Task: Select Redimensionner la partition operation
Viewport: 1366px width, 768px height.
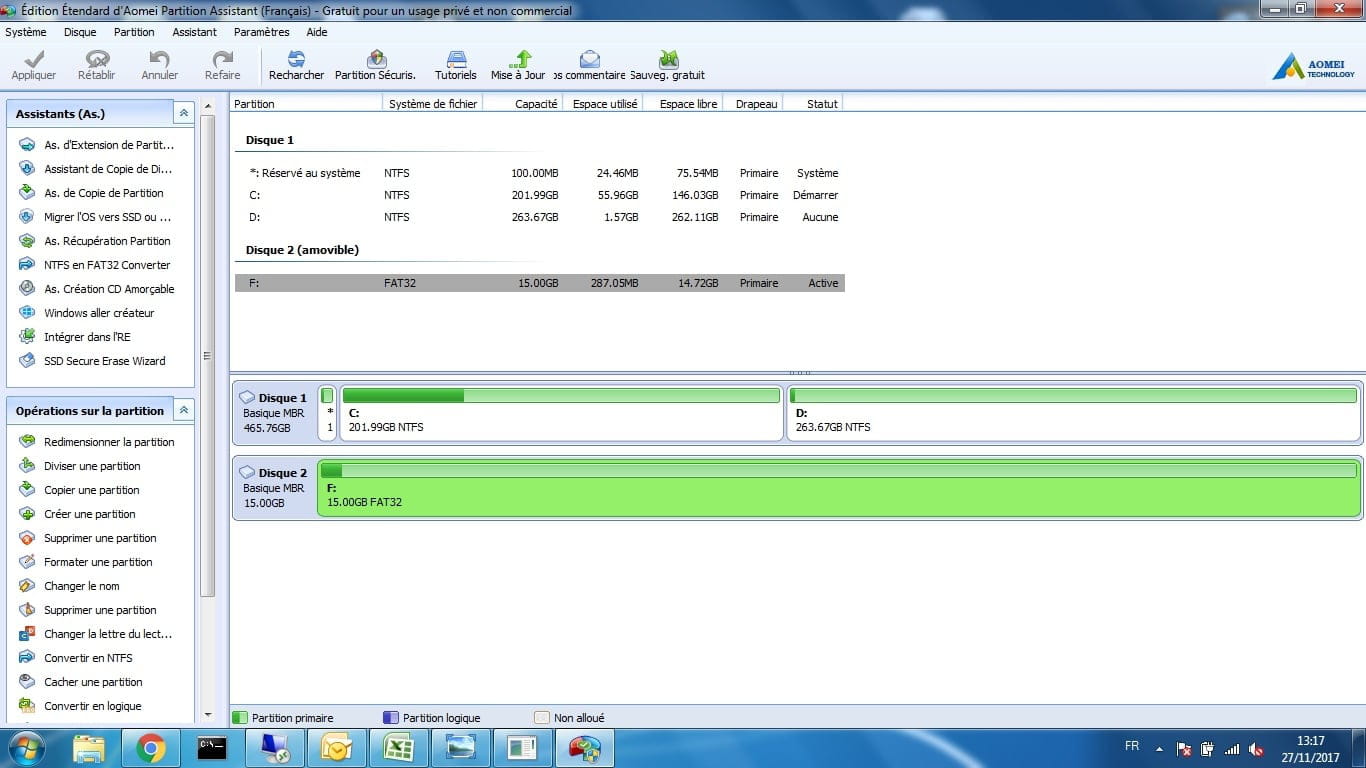Action: (x=109, y=442)
